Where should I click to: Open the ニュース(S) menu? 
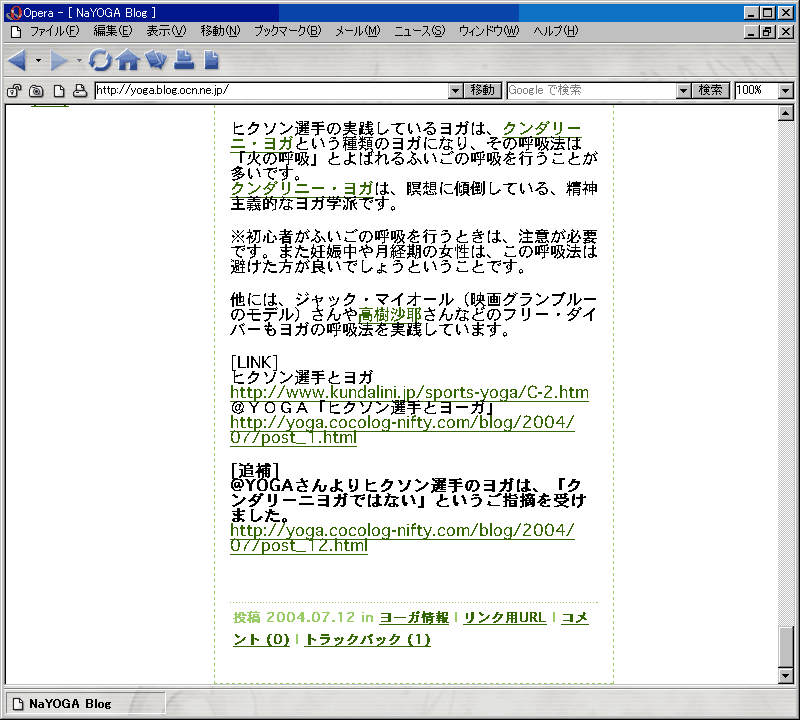pos(419,31)
